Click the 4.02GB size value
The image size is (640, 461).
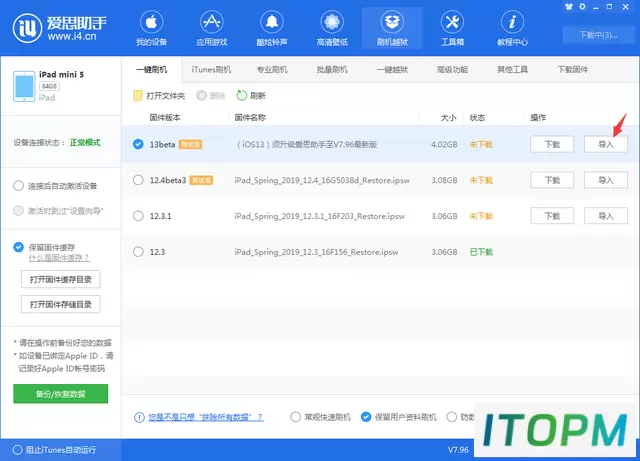444,144
